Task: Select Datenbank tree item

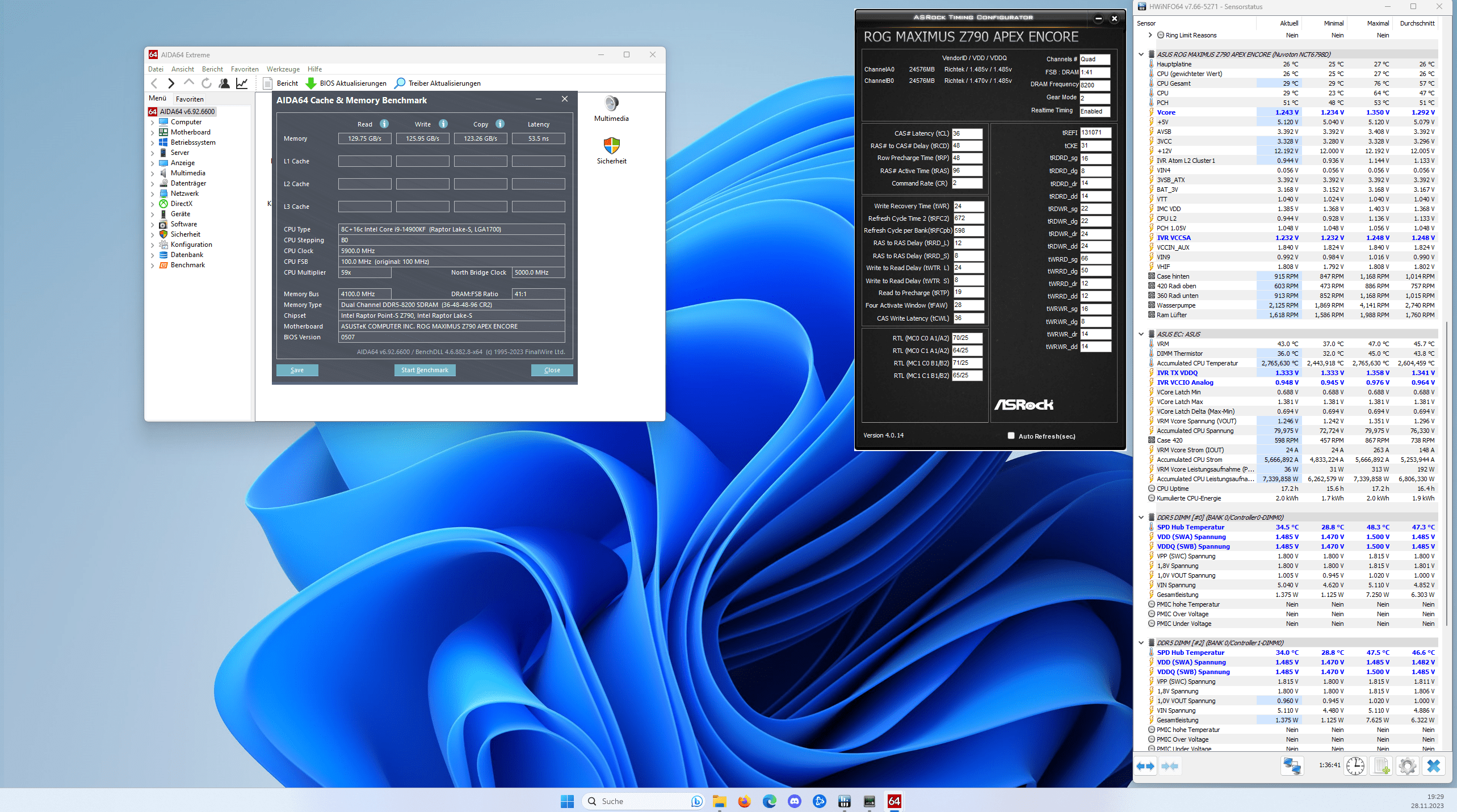Action: (187, 255)
